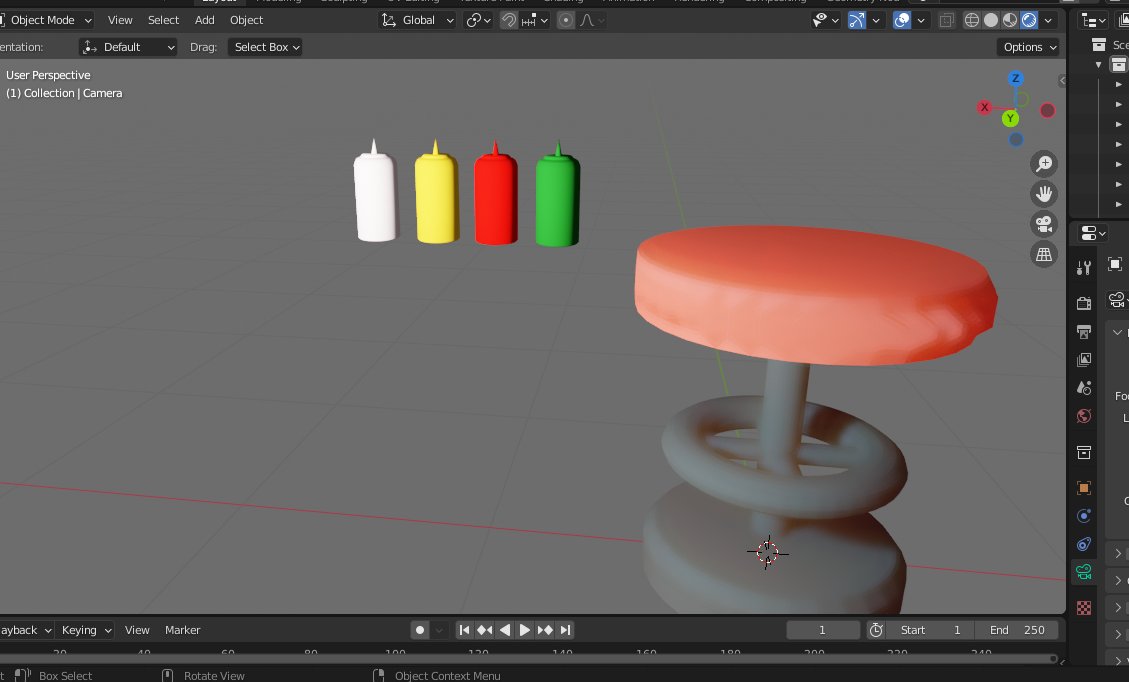Open Default orientation dropdown
Screen dimensions: 1129x682
pyautogui.click(x=128, y=47)
